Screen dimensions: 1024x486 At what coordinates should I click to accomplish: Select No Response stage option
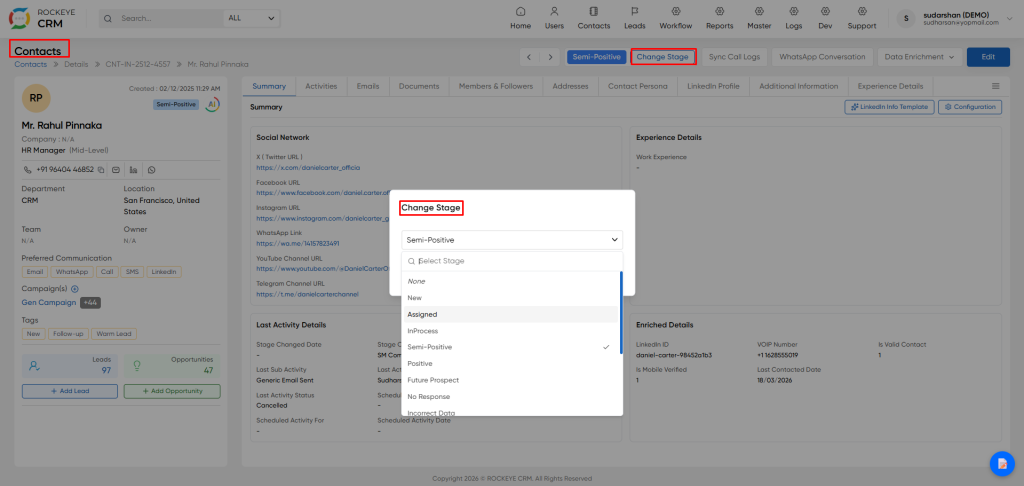pos(512,397)
